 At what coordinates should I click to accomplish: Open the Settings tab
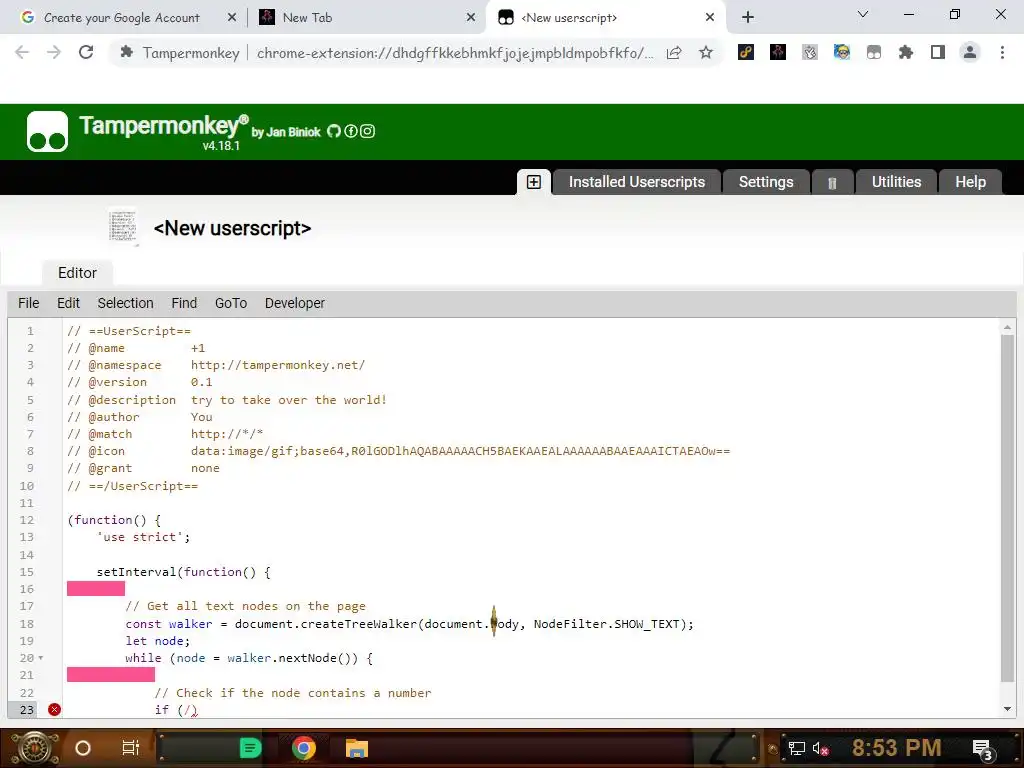(x=766, y=182)
